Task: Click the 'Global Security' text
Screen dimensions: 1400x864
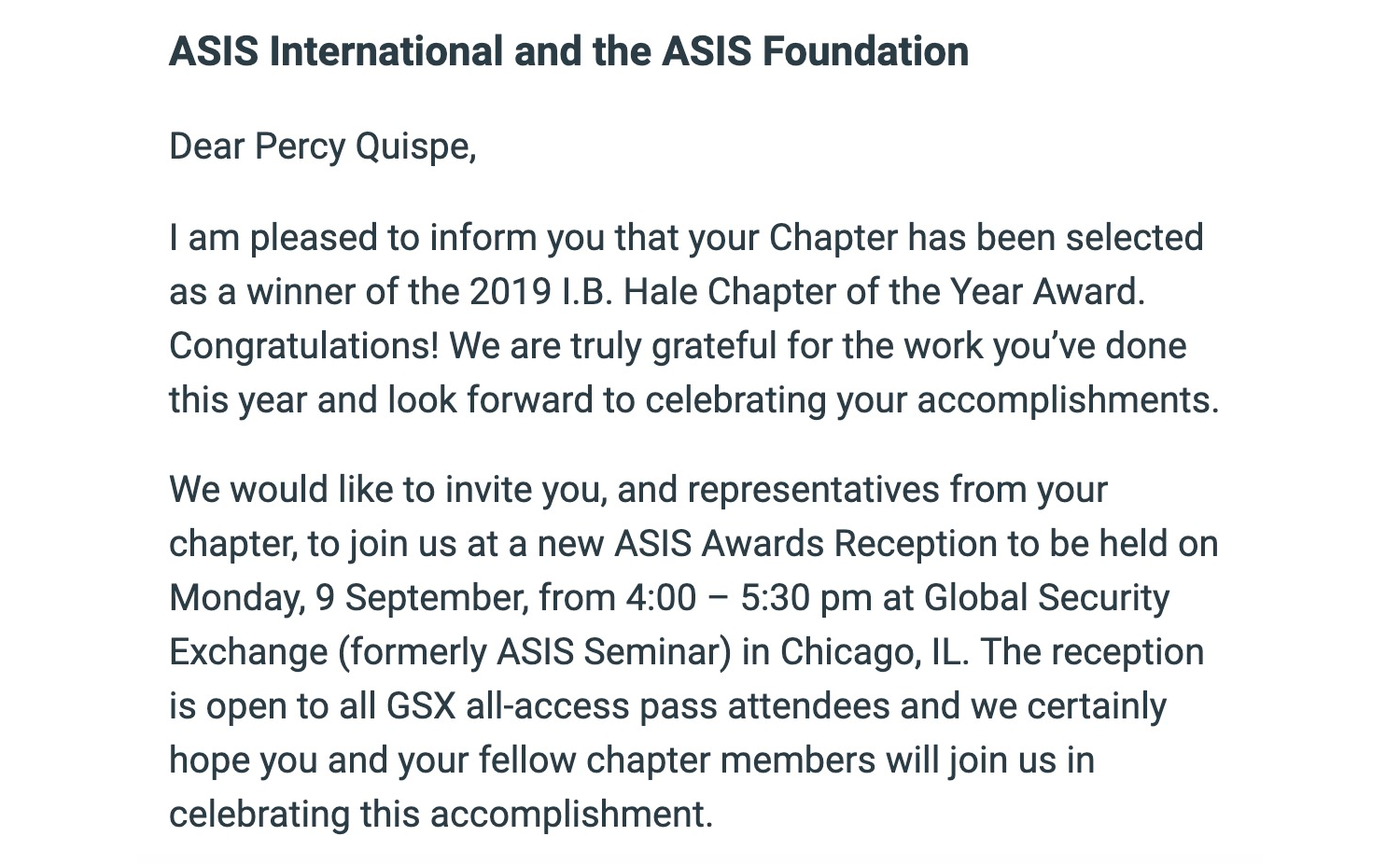Action: pos(1046,599)
